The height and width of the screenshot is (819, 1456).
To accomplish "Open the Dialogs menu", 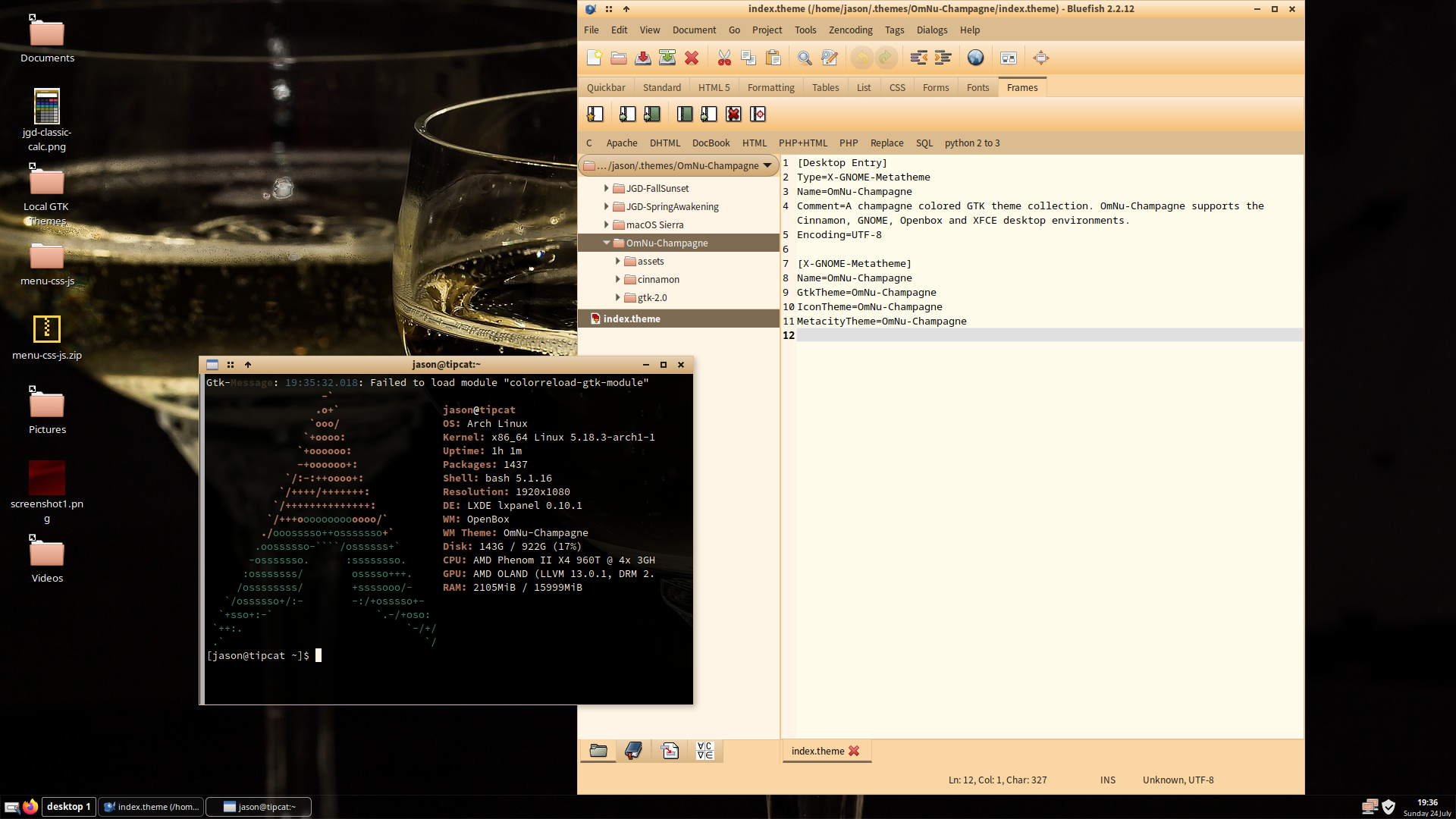I will (x=931, y=30).
